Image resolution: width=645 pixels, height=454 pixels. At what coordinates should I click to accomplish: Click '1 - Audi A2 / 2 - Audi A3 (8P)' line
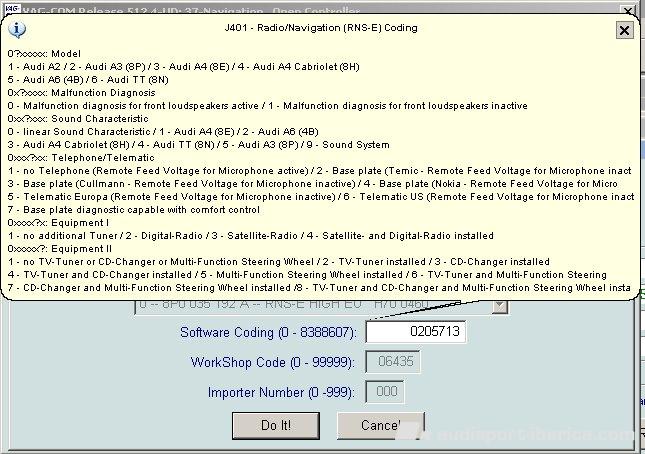tap(183, 67)
